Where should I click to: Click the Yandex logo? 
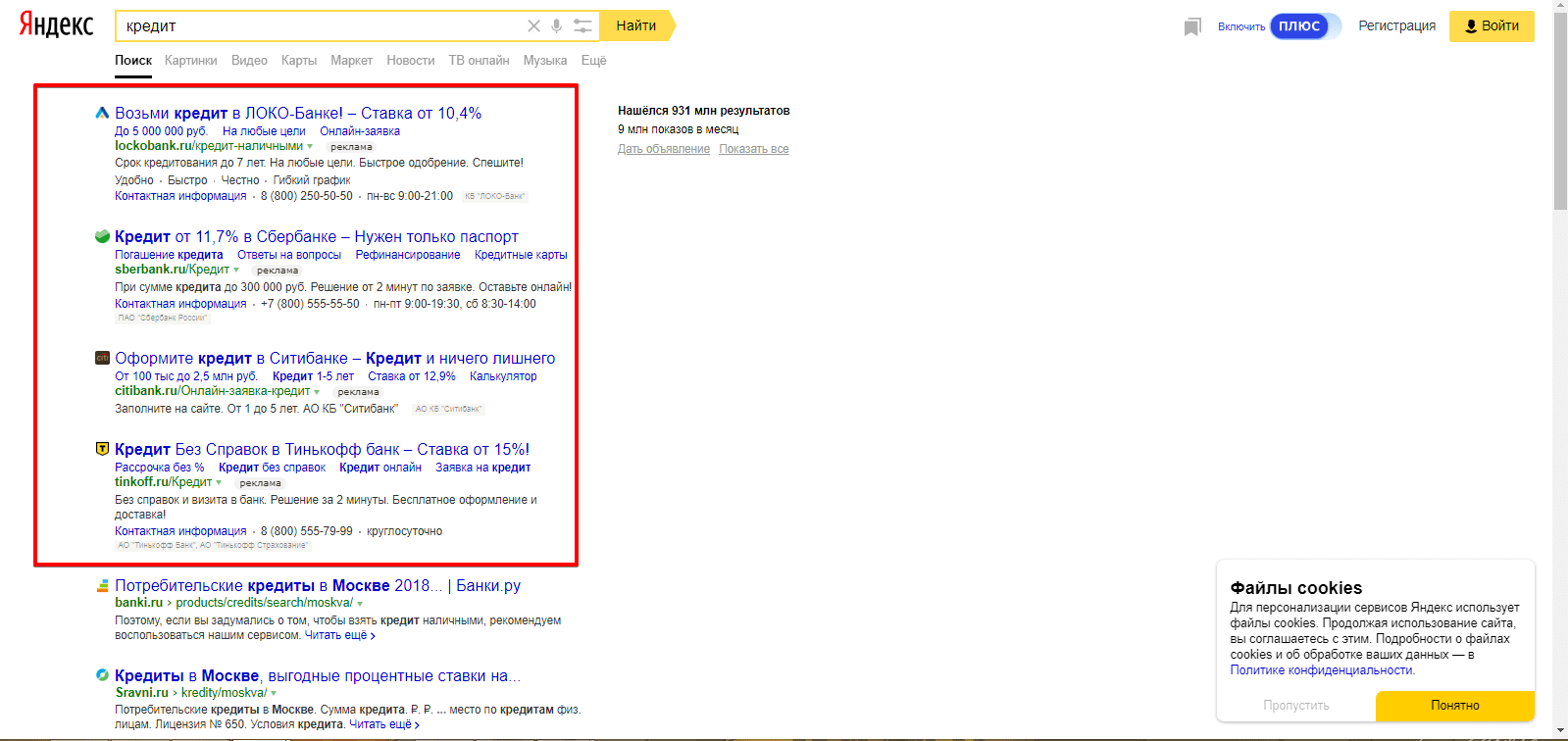[x=56, y=25]
